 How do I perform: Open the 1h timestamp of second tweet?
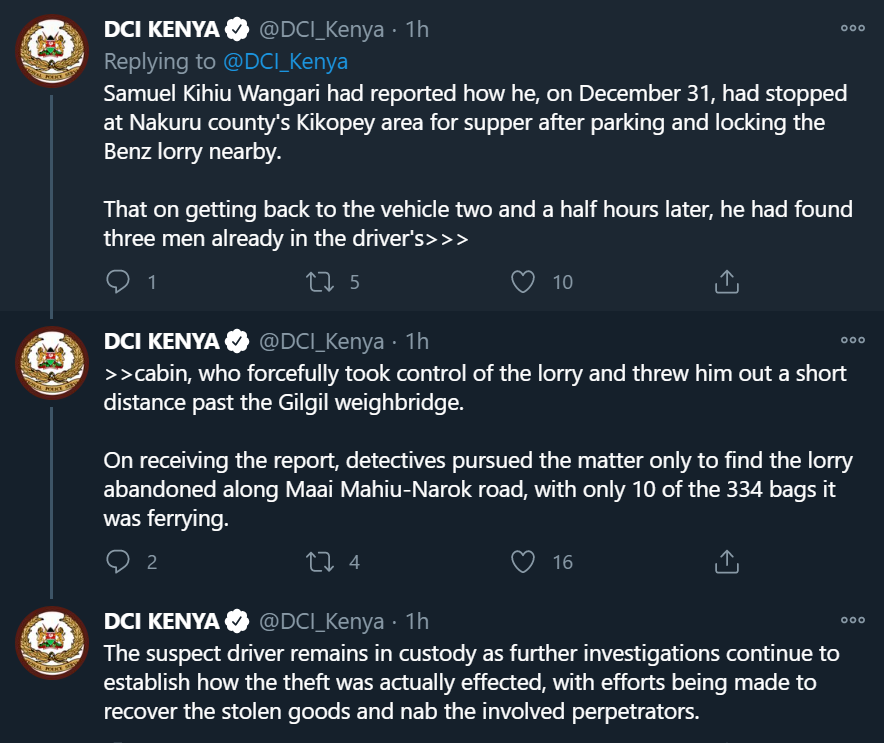[417, 342]
